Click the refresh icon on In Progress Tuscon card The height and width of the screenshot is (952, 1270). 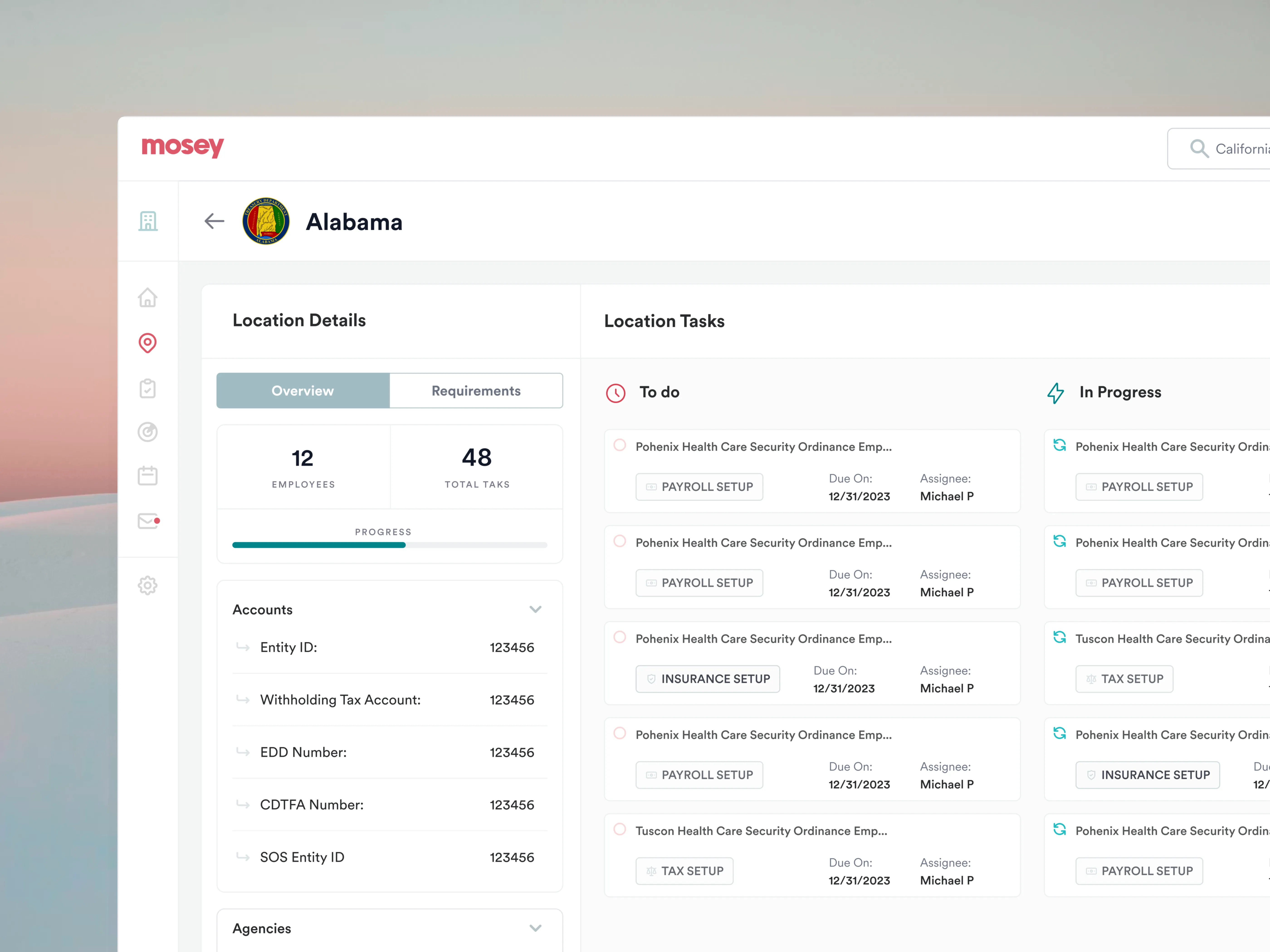1060,637
